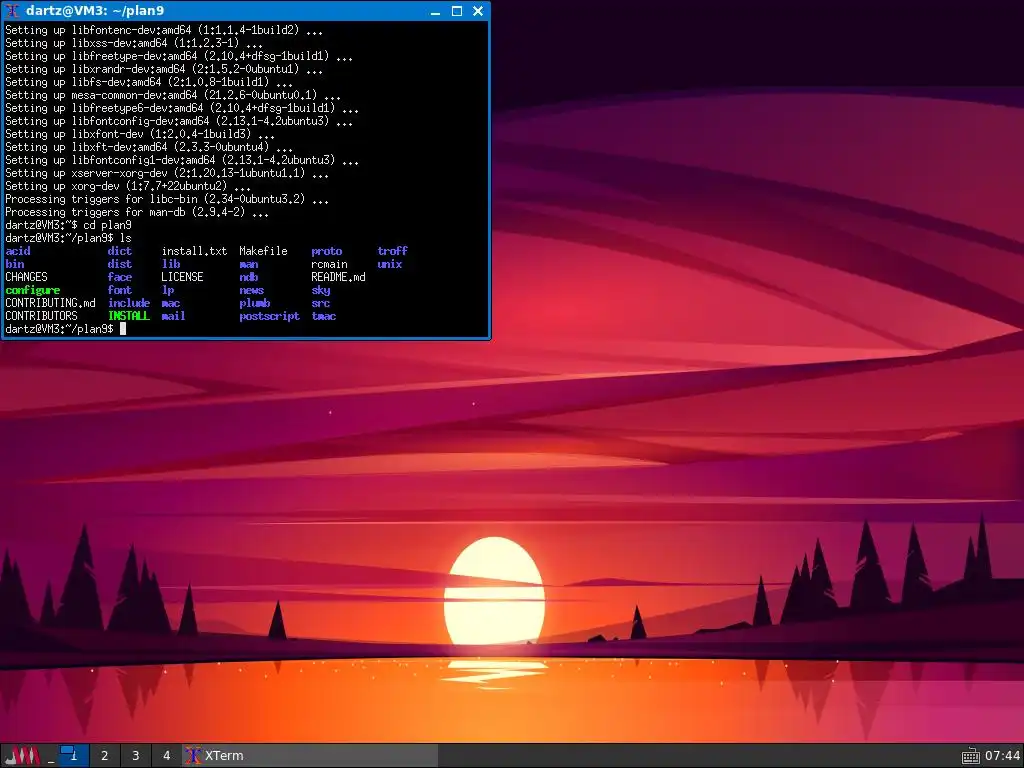Screen dimensions: 1024x768
Task: Click the 'acid' directory name
Action: pyautogui.click(x=18, y=251)
